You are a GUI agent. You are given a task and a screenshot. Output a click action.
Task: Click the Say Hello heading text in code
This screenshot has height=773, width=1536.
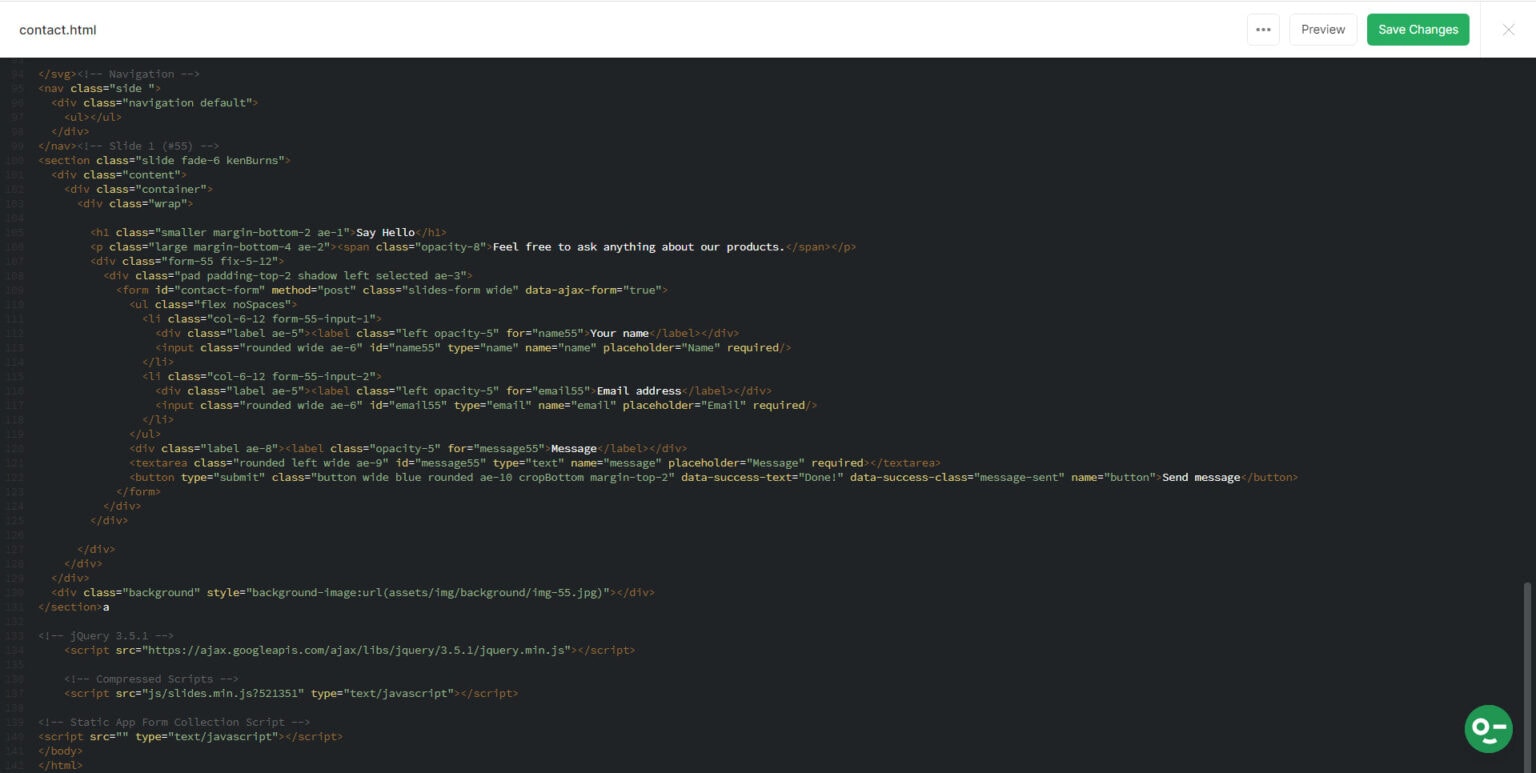[x=385, y=232]
